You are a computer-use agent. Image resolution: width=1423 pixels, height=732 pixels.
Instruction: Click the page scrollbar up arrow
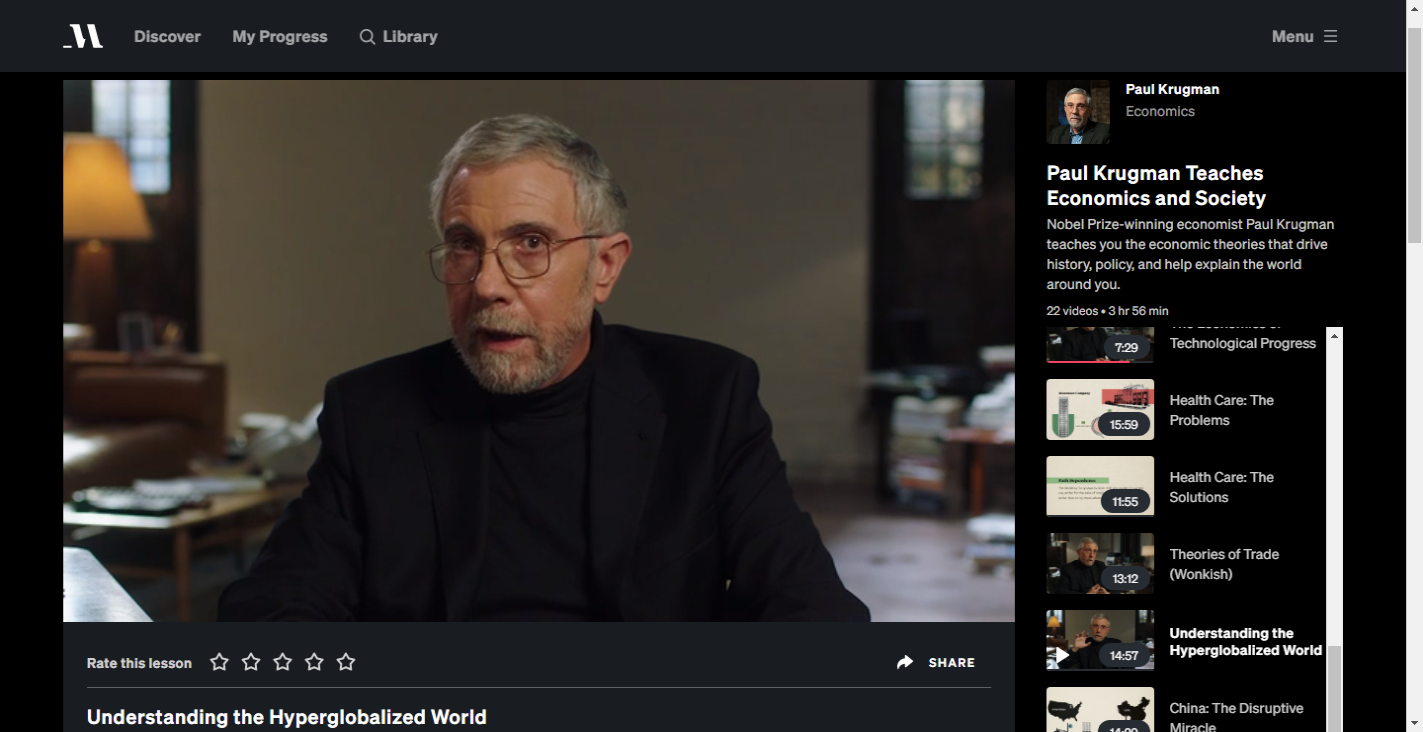tap(1414, 8)
